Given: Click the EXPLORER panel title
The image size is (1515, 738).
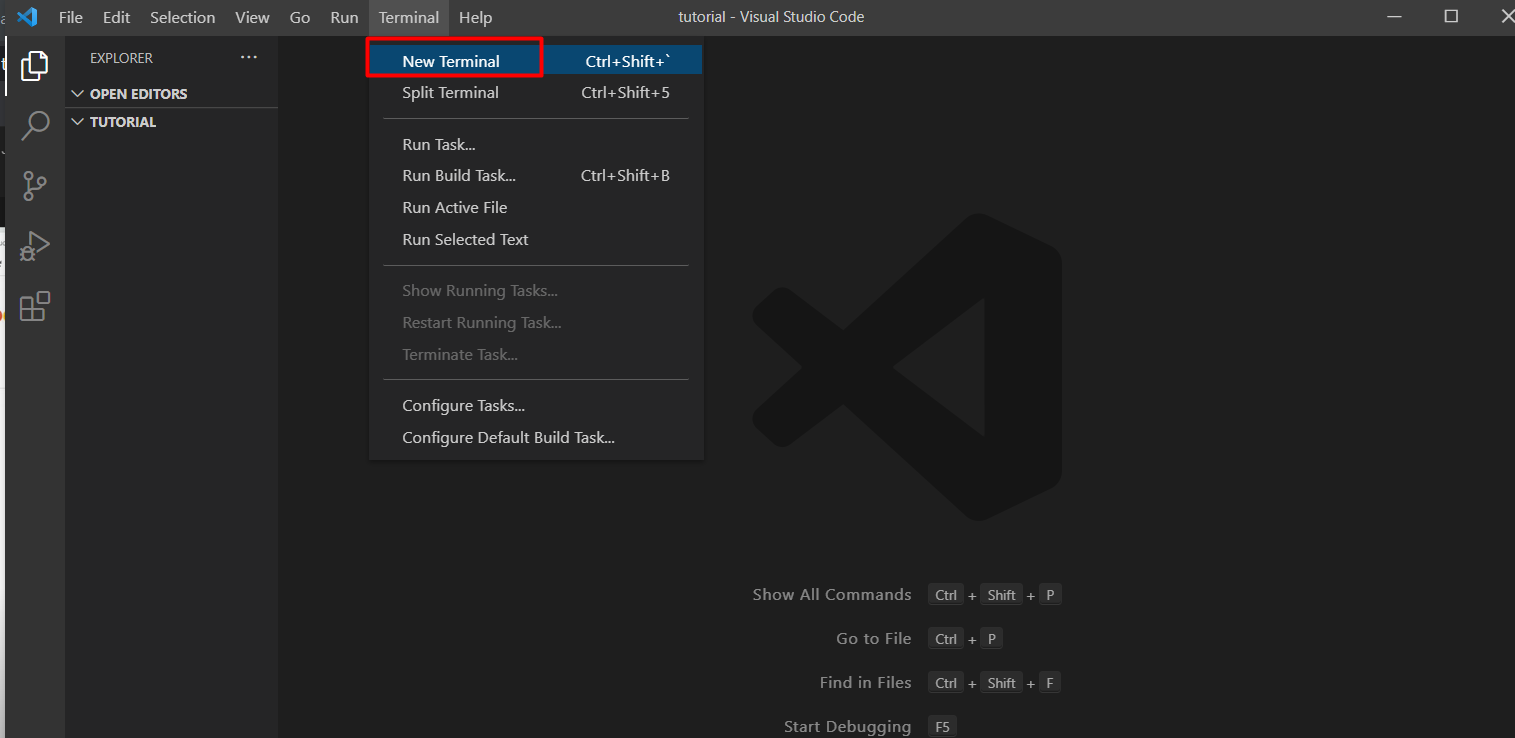Looking at the screenshot, I should click(122, 58).
